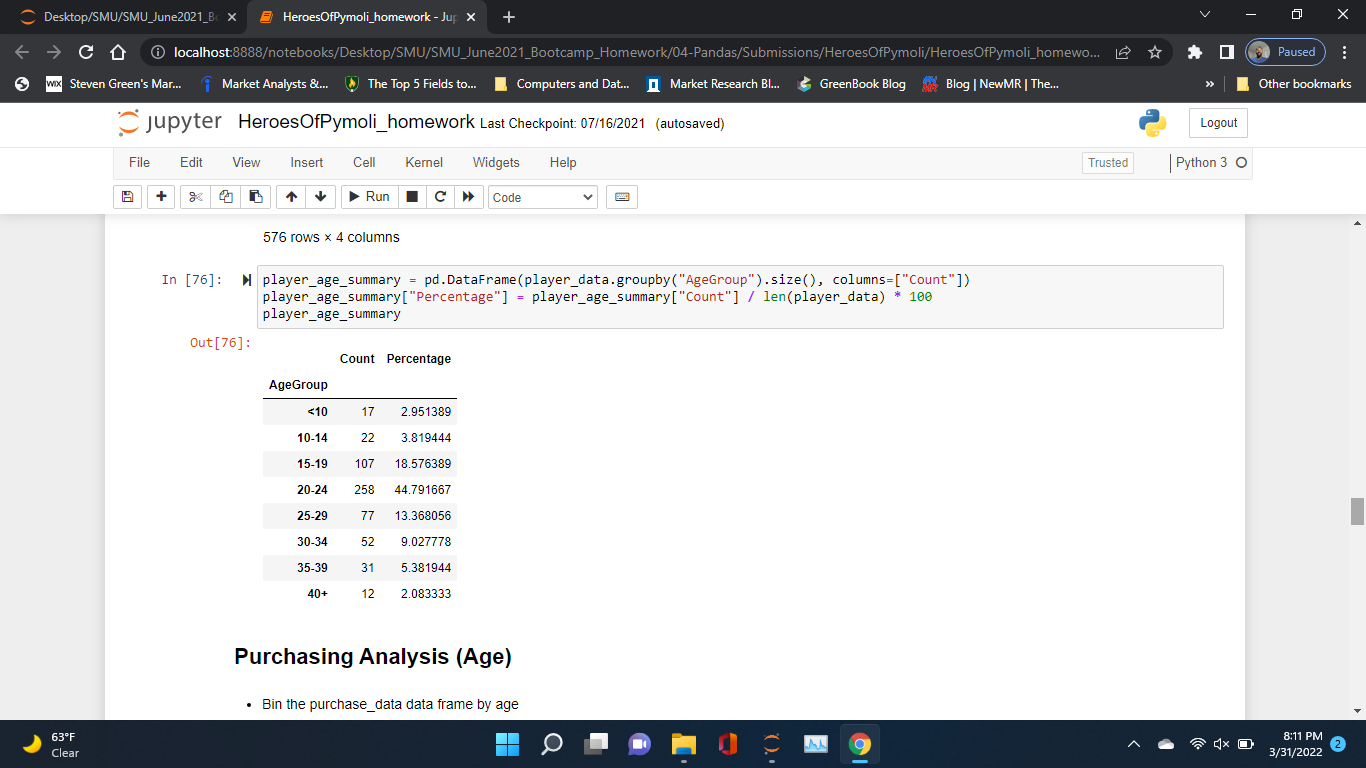Screen dimensions: 1366x768
Task: Open the Widgets menu
Action: click(x=496, y=162)
